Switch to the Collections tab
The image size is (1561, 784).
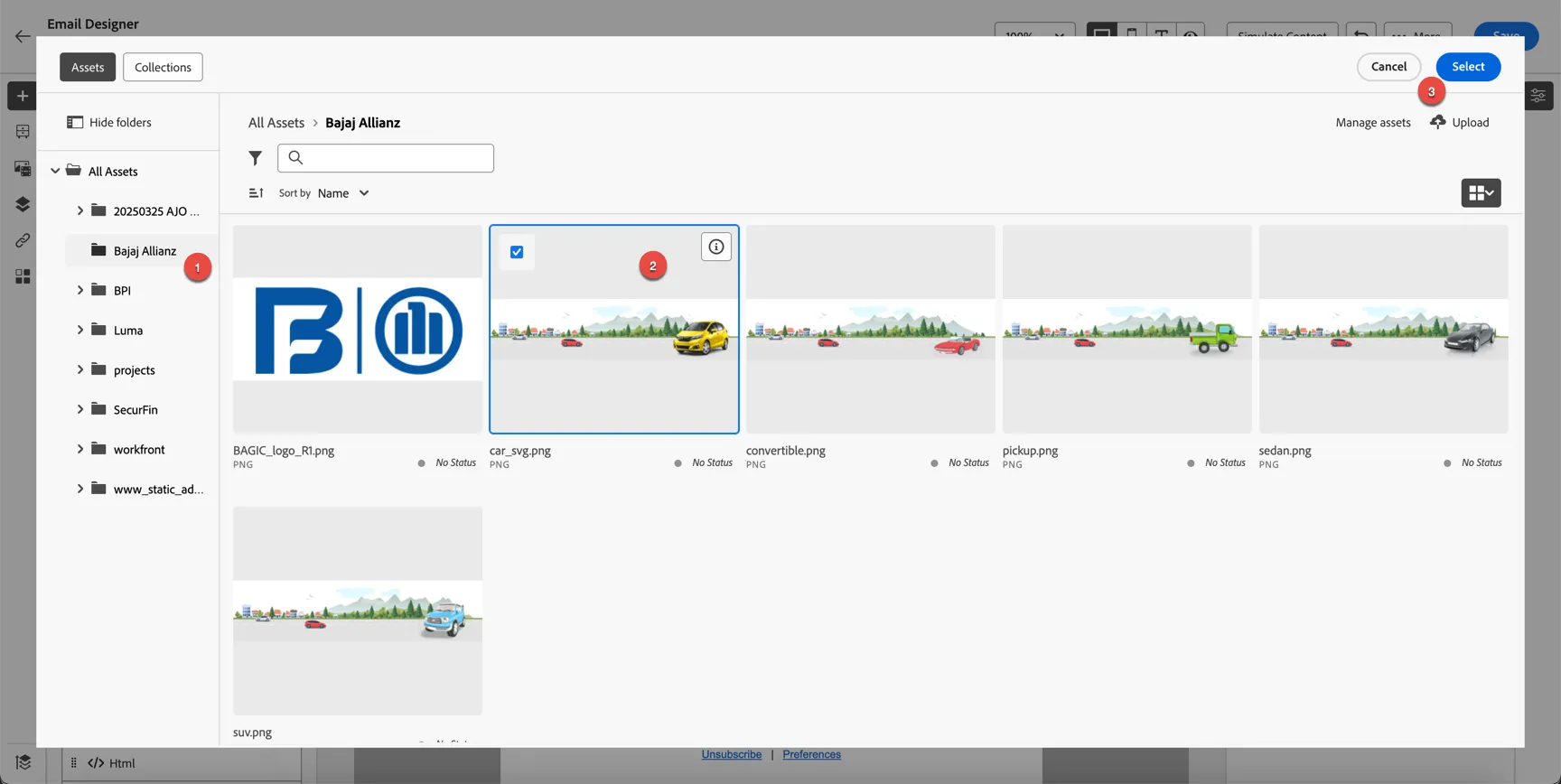point(163,67)
